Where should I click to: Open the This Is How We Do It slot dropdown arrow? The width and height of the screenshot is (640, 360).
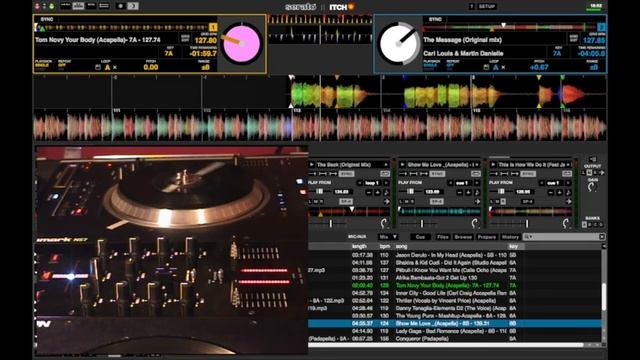coord(567,164)
